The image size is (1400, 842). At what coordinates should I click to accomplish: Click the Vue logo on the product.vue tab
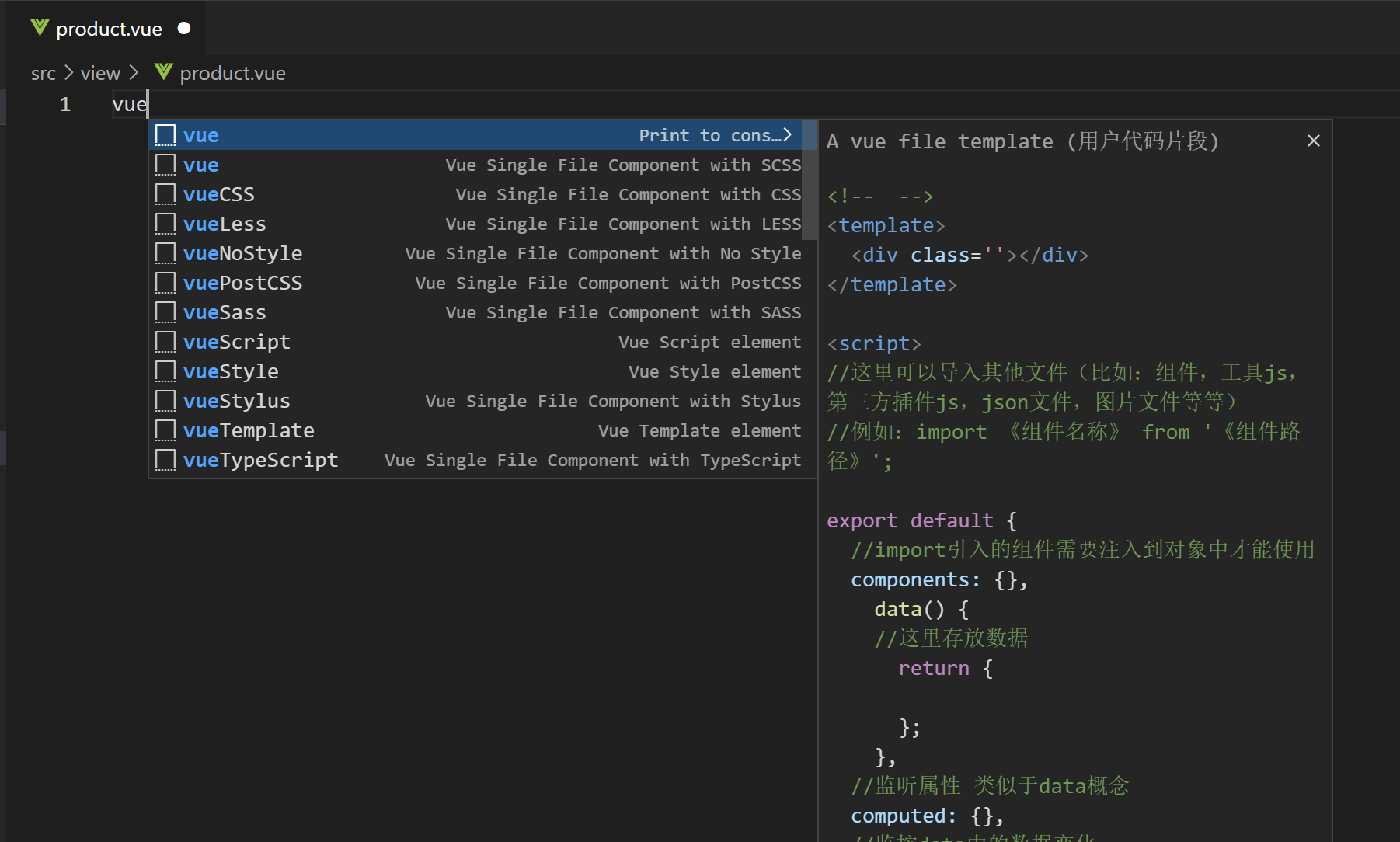[39, 28]
